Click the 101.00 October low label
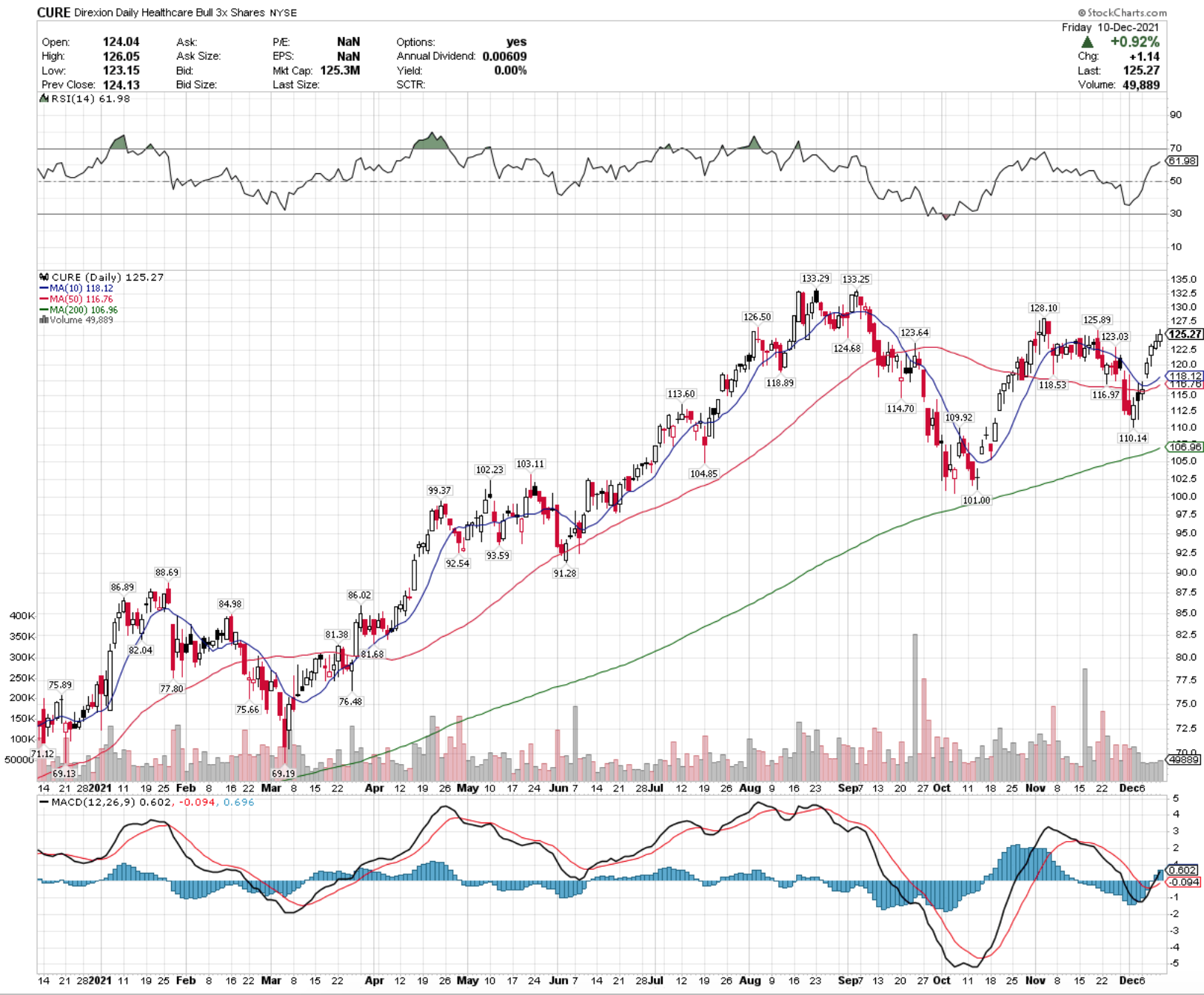The image size is (1204, 995). point(976,500)
